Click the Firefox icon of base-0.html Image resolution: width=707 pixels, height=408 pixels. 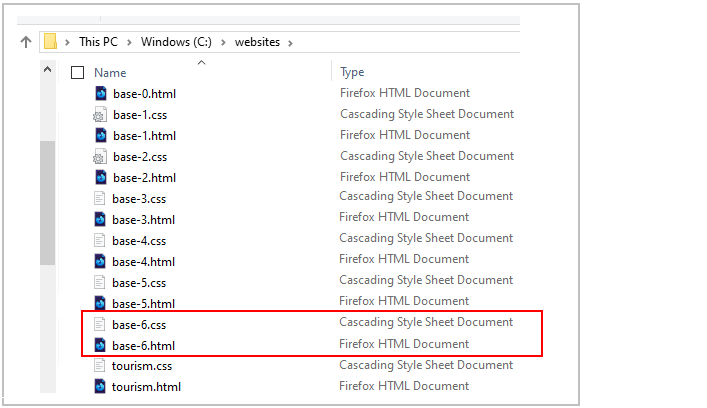tap(101, 93)
